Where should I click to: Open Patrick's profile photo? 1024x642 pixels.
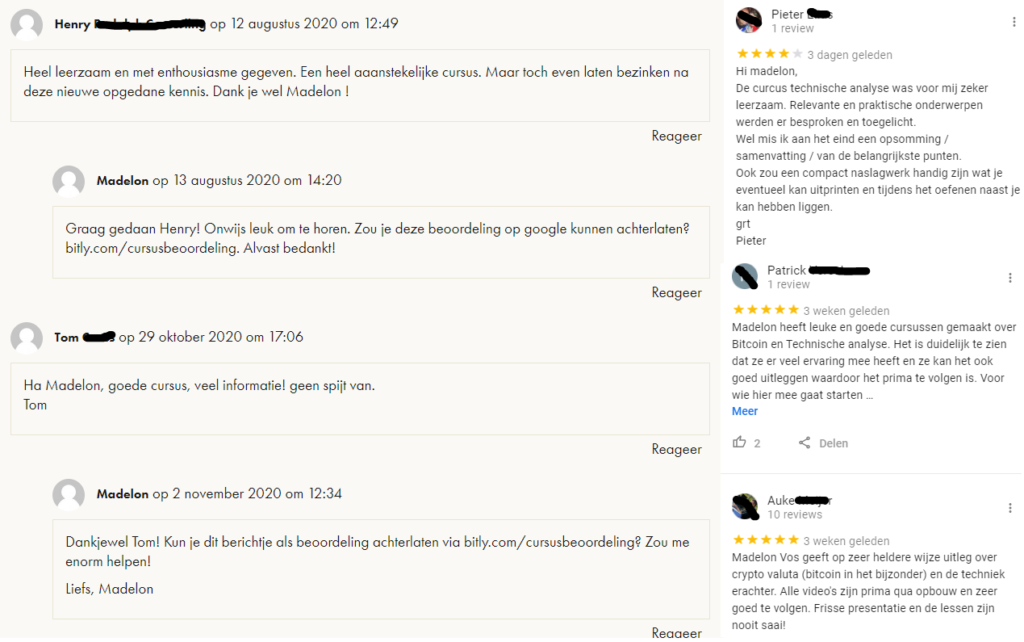745,277
